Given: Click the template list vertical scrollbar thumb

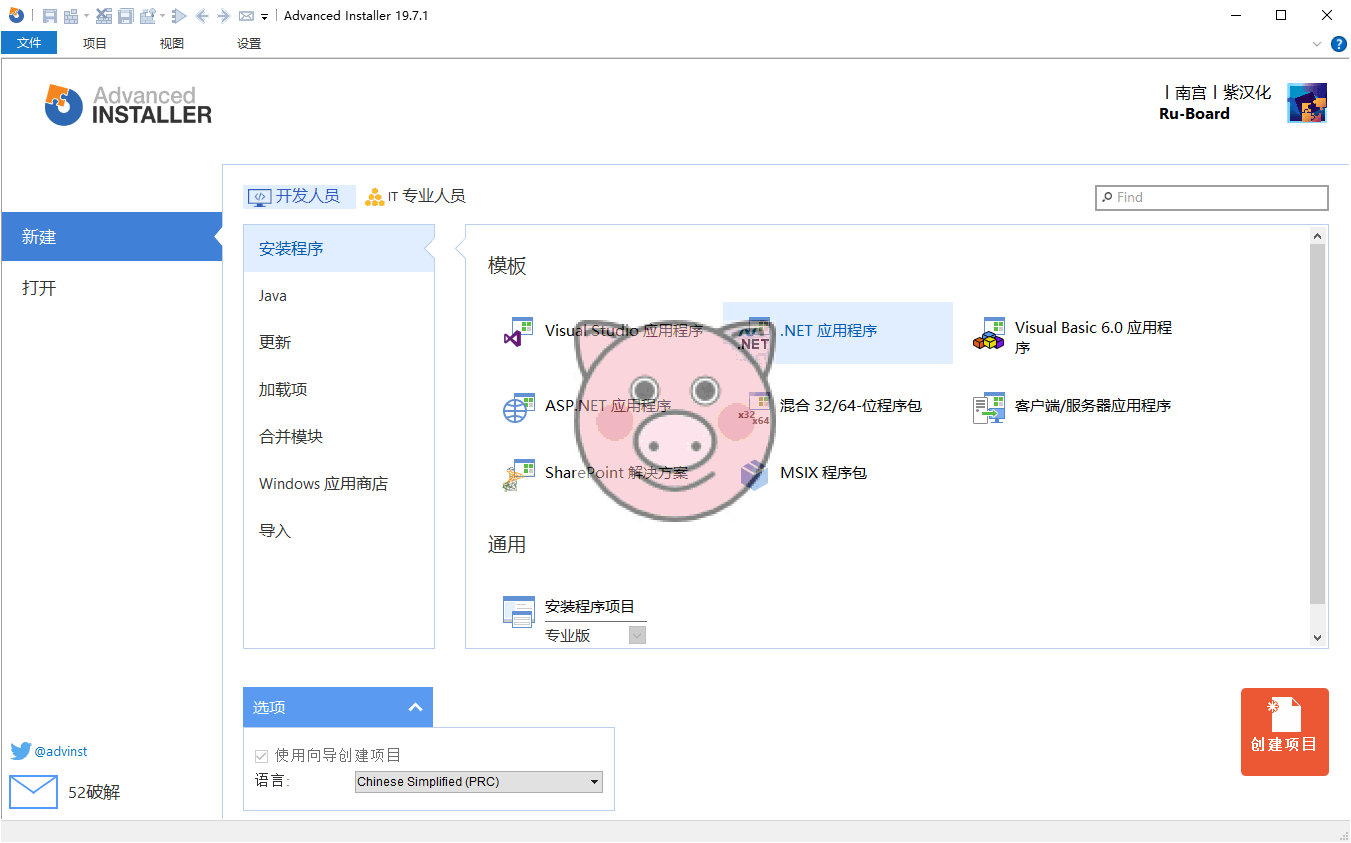Looking at the screenshot, I should click(x=1318, y=424).
